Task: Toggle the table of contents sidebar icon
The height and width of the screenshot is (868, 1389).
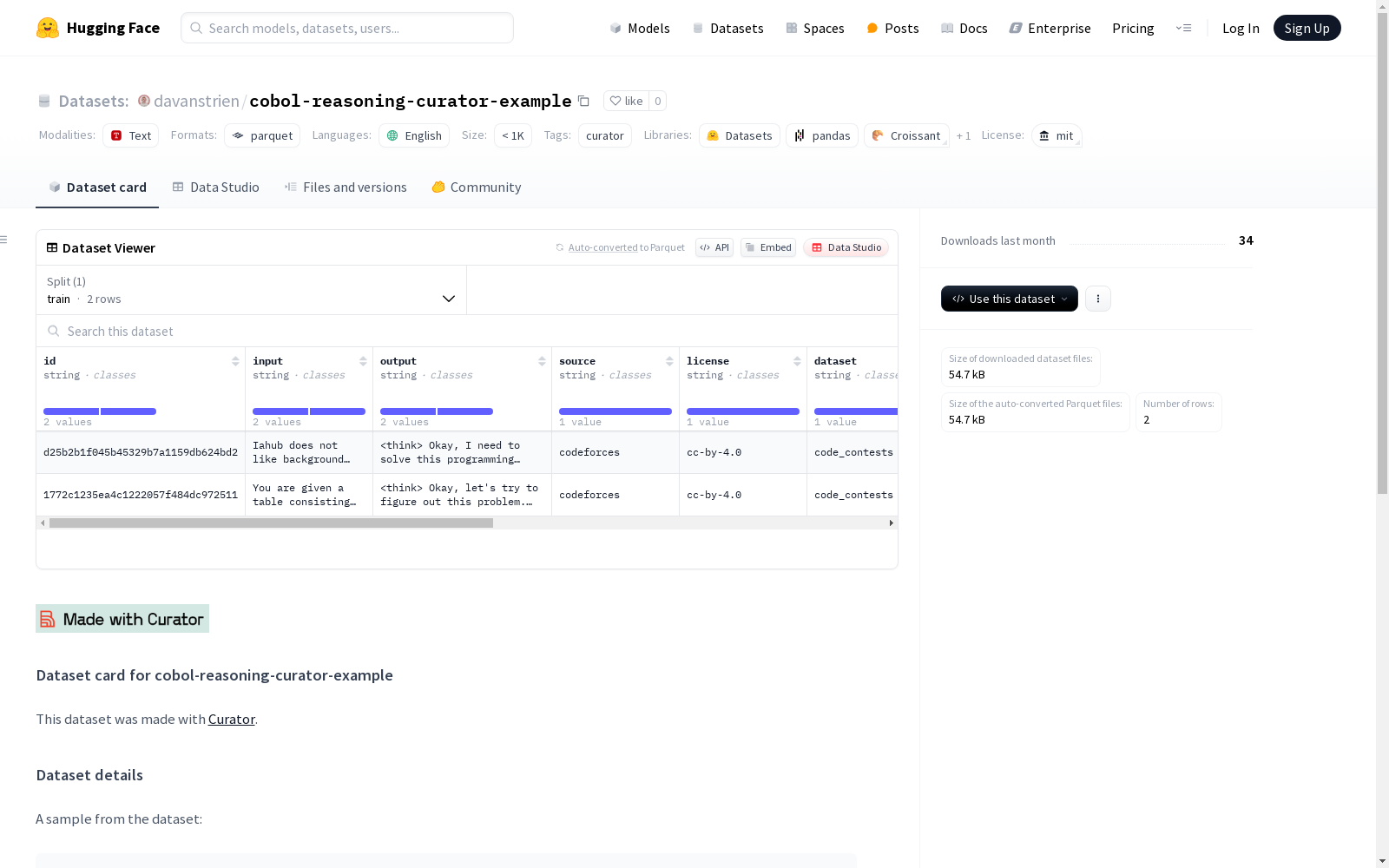Action: 4,240
